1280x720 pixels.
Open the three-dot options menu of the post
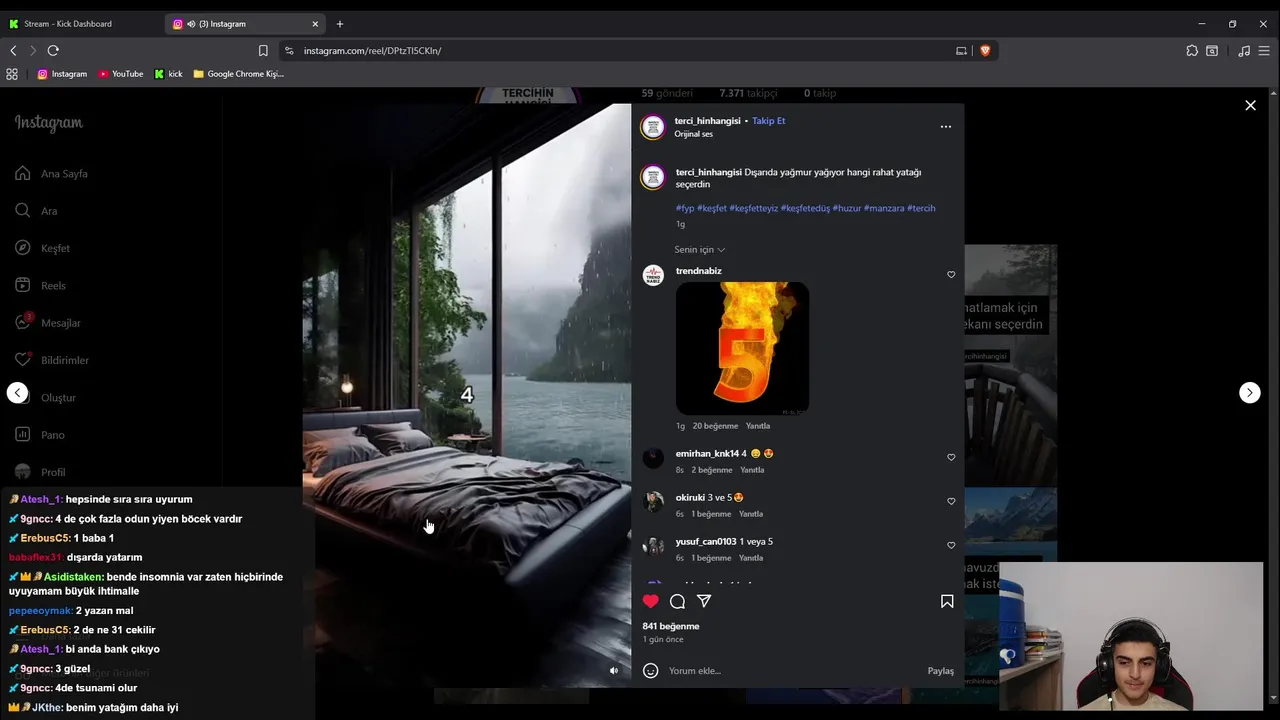coord(946,127)
